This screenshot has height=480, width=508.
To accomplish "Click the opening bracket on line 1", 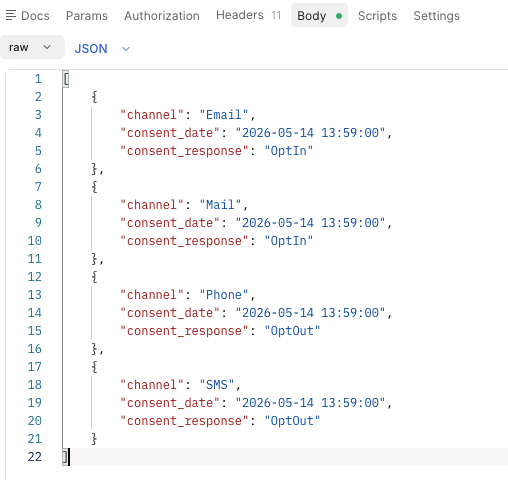I will pyautogui.click(x=66, y=79).
